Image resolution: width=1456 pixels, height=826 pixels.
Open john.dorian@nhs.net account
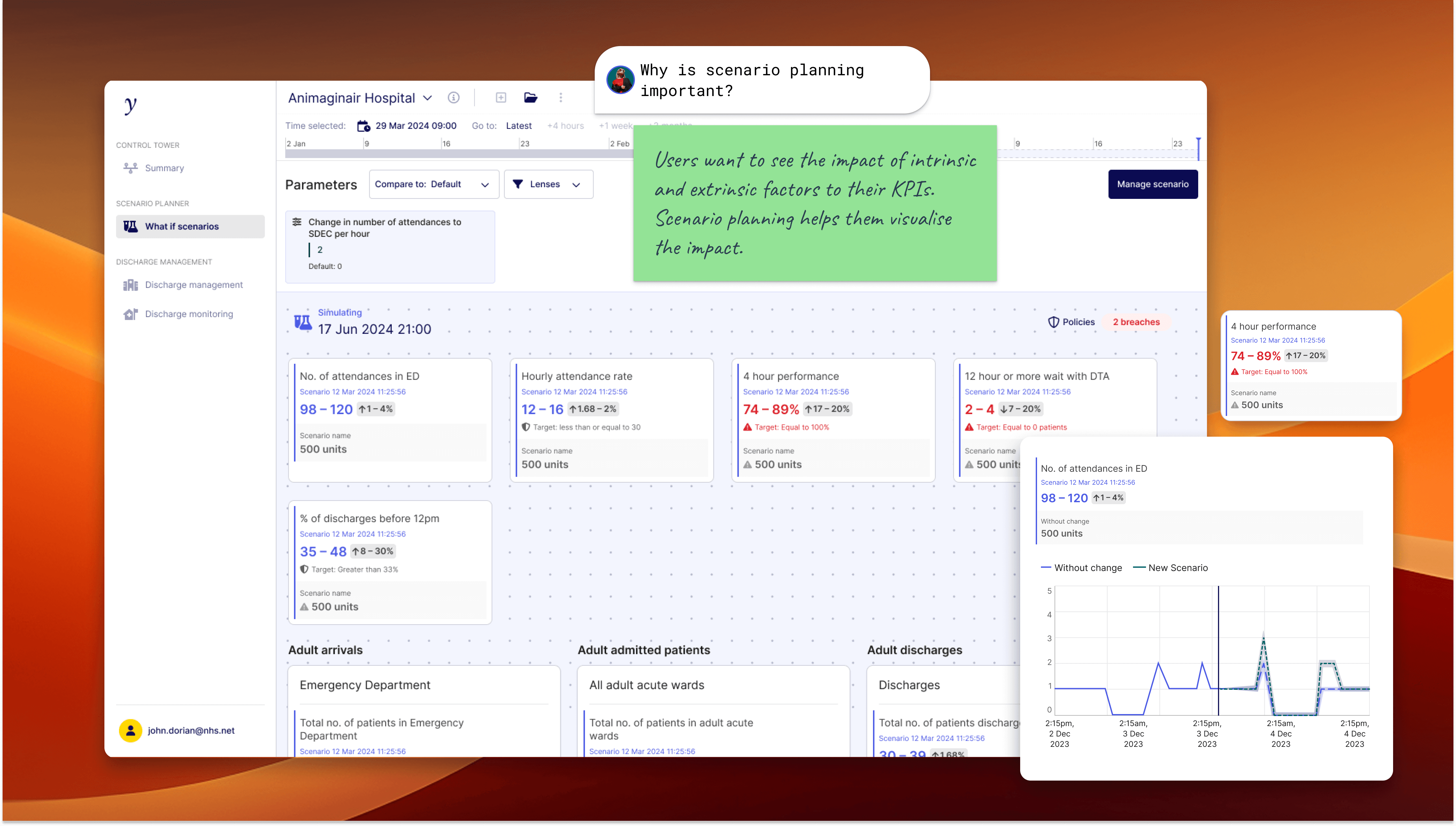191,731
